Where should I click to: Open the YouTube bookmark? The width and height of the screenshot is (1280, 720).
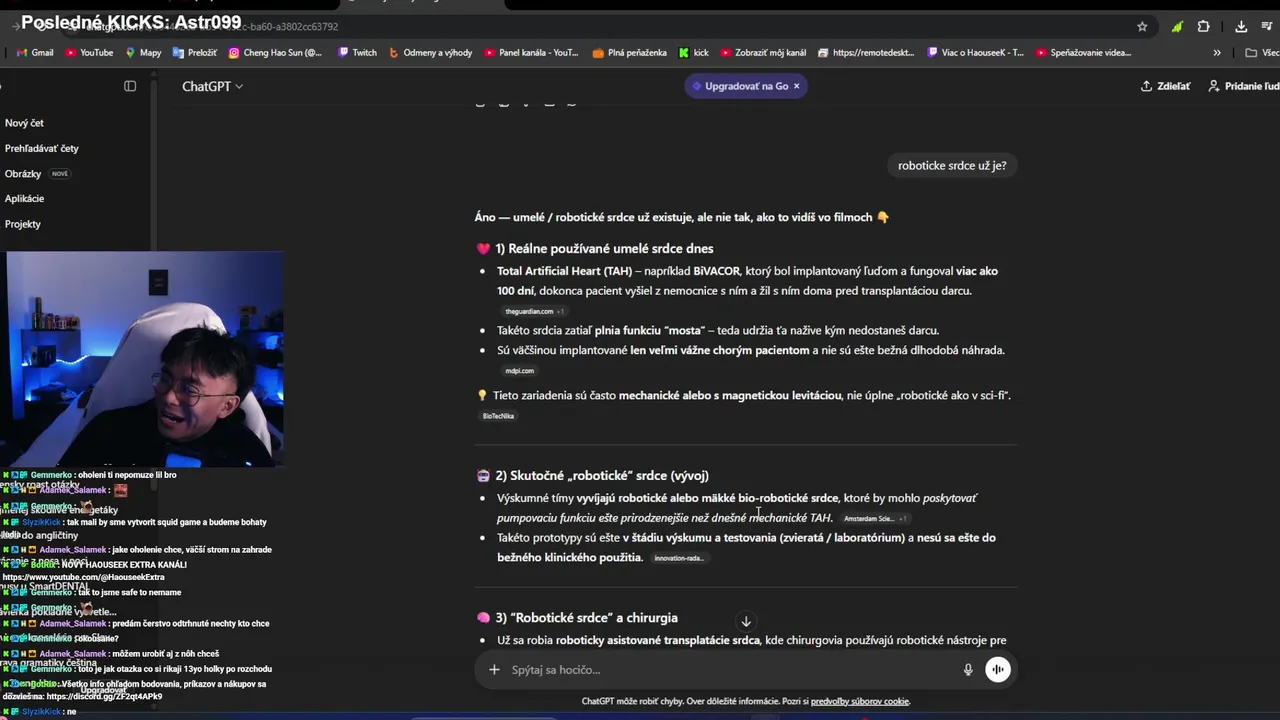click(x=89, y=52)
